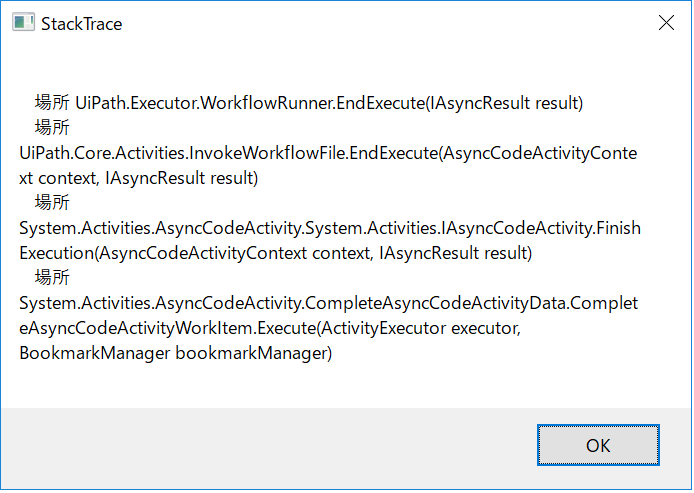Click the StackTrace window icon in title bar
This screenshot has width=694, height=493.
(x=23, y=23)
